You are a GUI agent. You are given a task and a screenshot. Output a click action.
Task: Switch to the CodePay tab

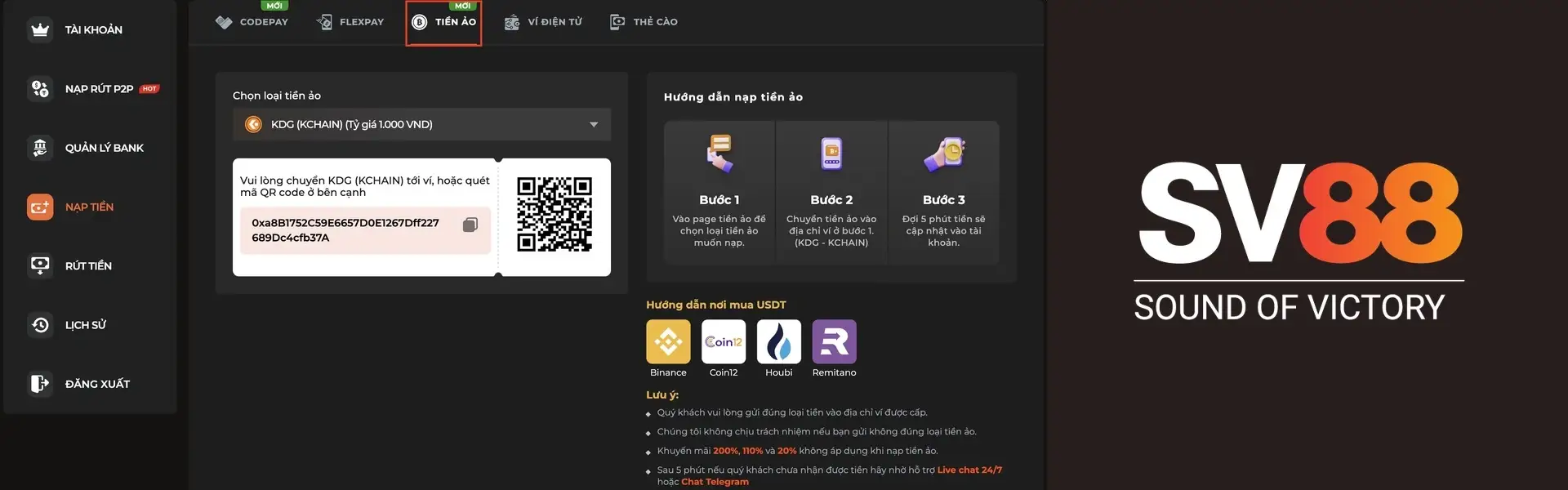coord(252,22)
